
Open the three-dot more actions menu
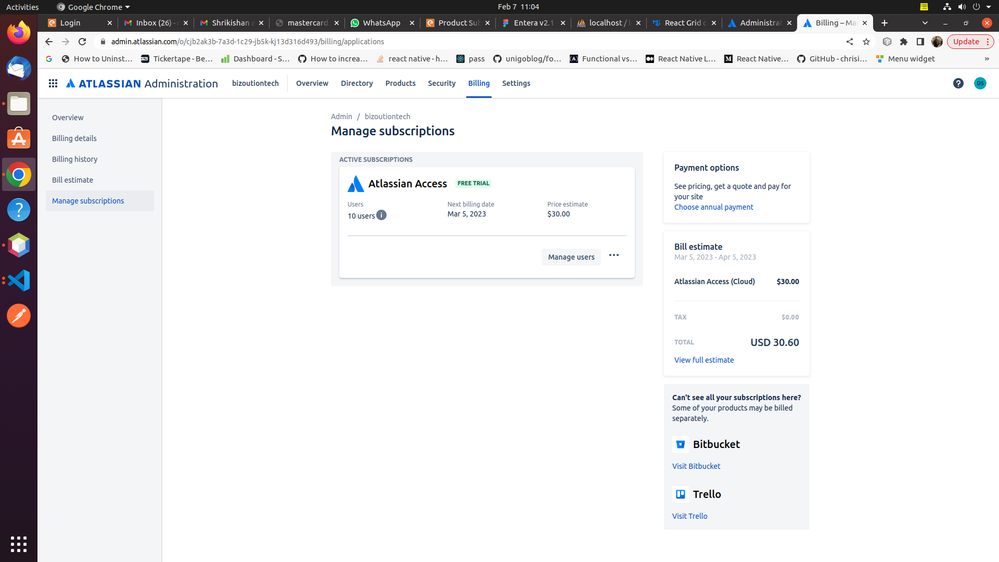click(614, 256)
